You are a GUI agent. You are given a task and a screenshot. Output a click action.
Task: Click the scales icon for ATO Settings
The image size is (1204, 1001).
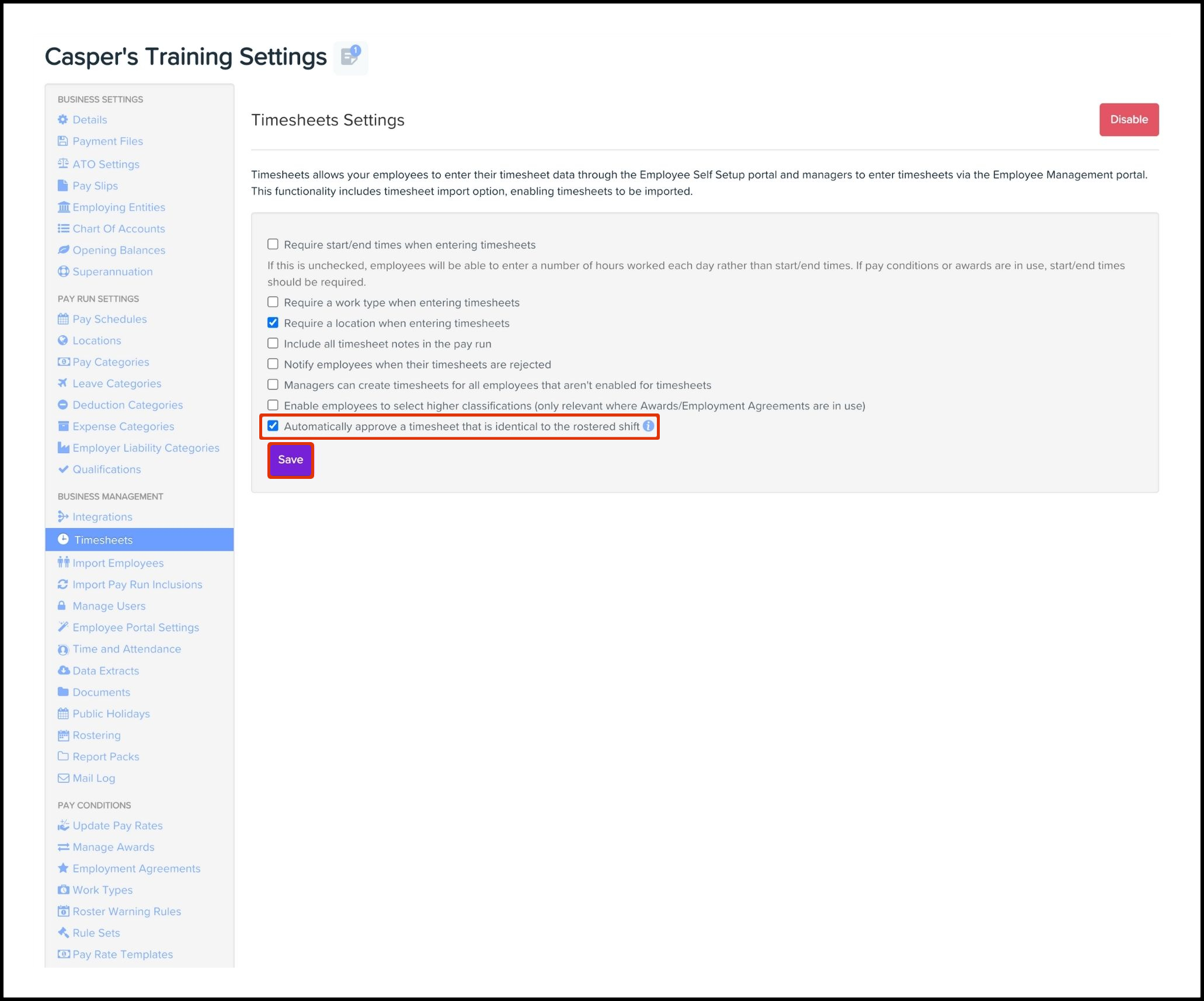[63, 164]
